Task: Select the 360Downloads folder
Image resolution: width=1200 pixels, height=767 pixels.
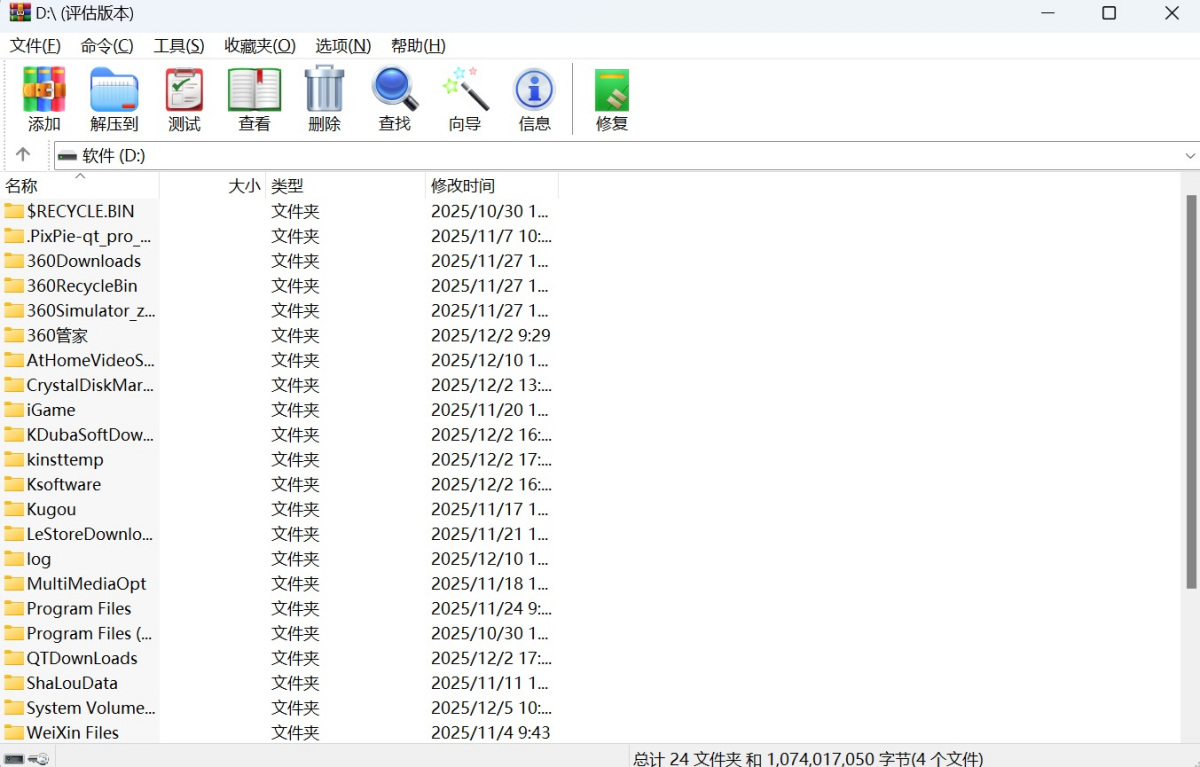Action: (80, 260)
